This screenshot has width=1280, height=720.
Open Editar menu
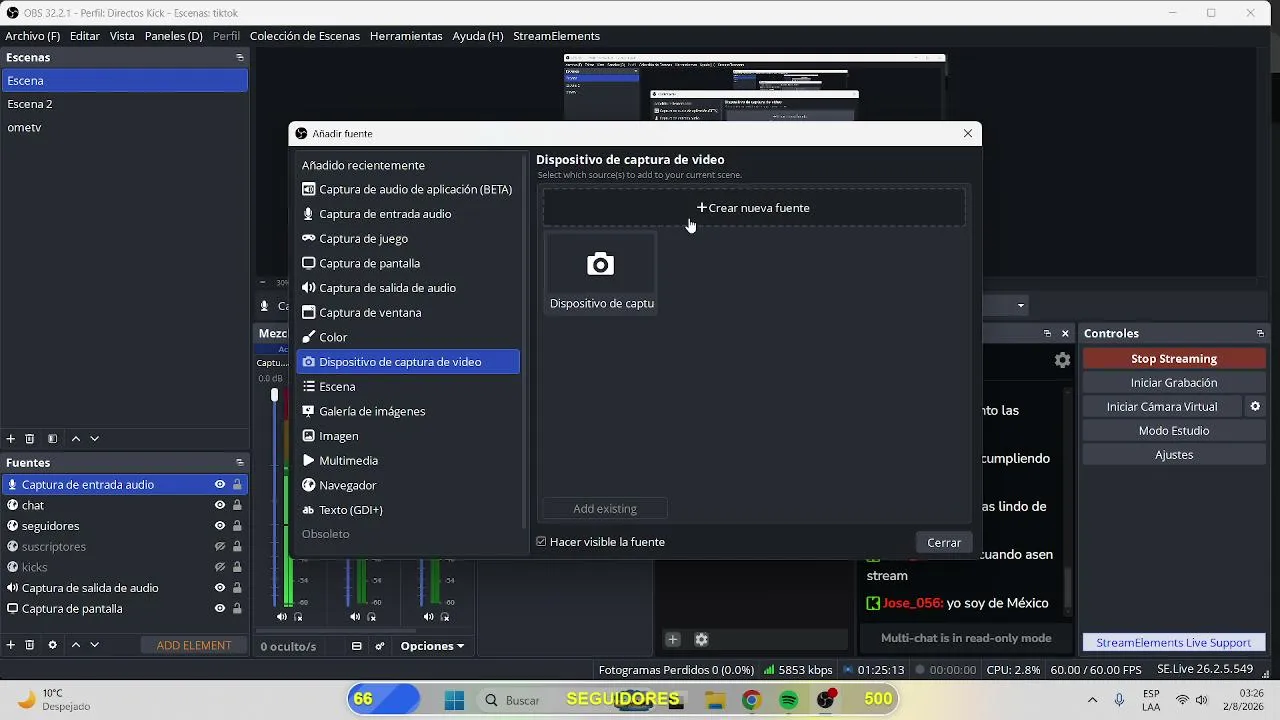85,36
